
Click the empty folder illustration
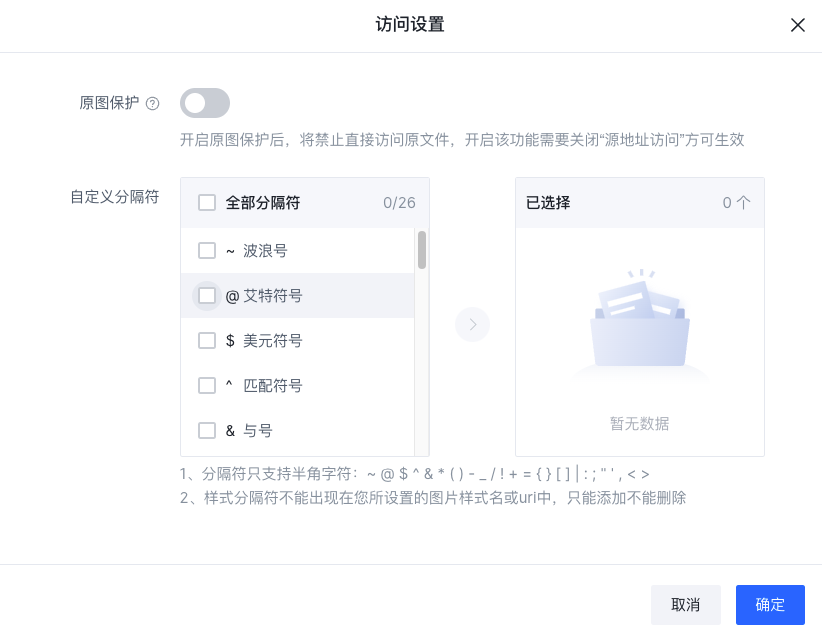pos(640,319)
